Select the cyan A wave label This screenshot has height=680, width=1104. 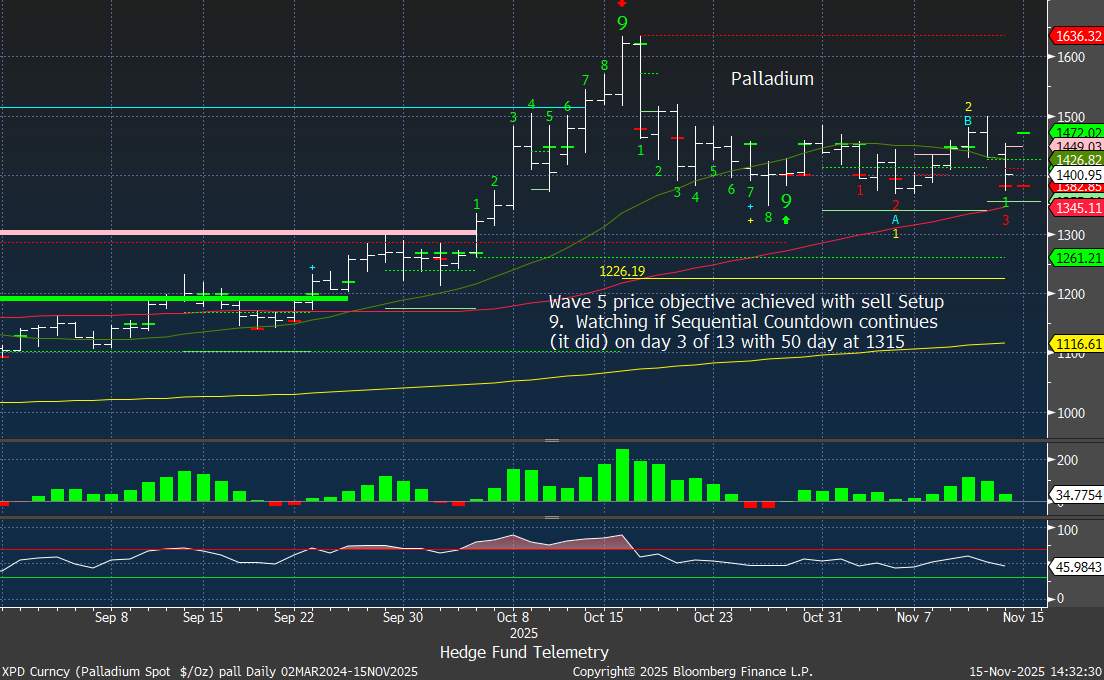click(x=895, y=219)
